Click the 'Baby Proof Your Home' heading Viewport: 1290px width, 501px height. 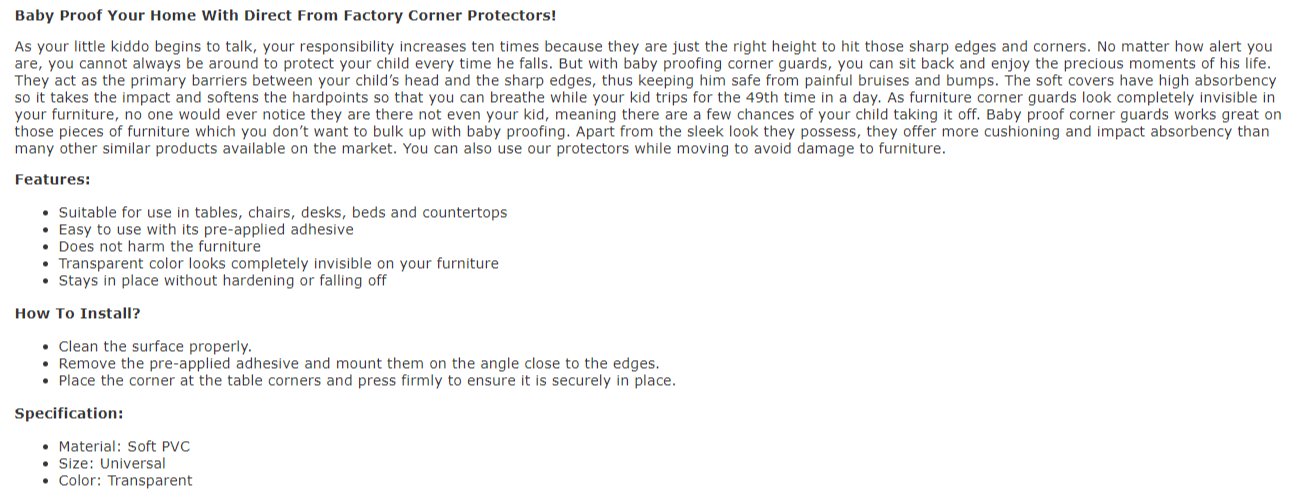coord(285,16)
